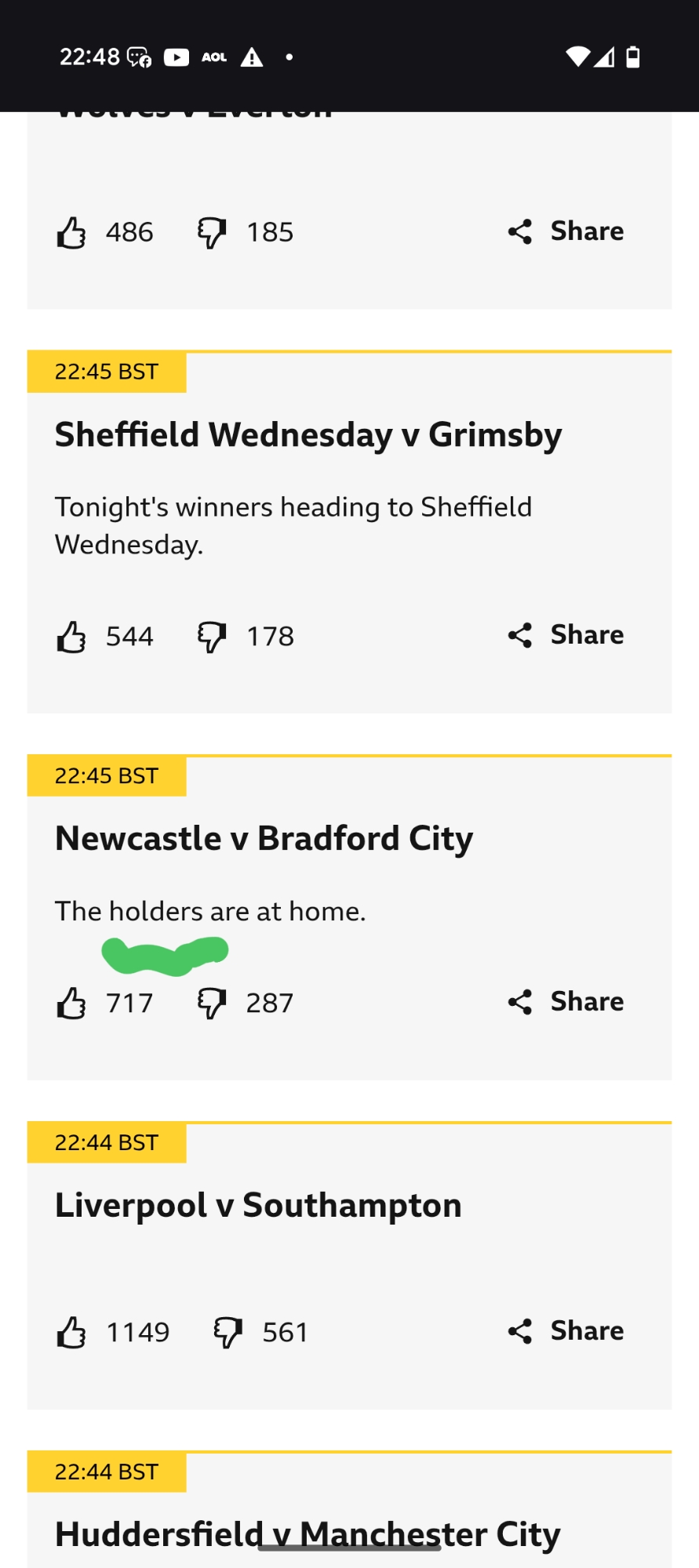Tap thumbs up on Newcastle v Bradford City
Image resolution: width=699 pixels, height=1568 pixels.
coord(71,1003)
